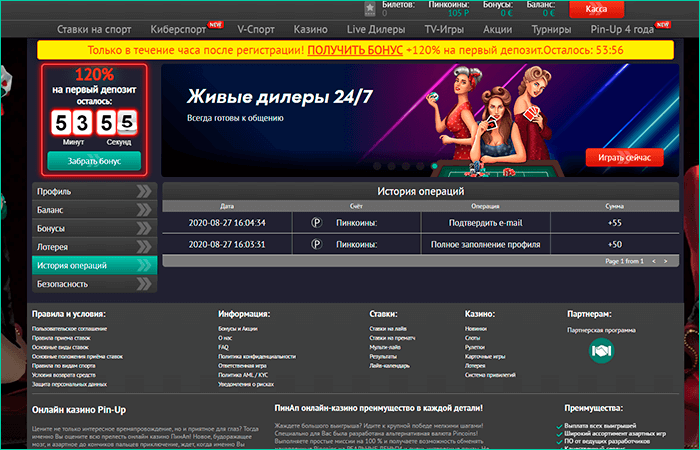Select the active fifth banner slider dot
700x450 pixels.
pyautogui.click(x=434, y=166)
